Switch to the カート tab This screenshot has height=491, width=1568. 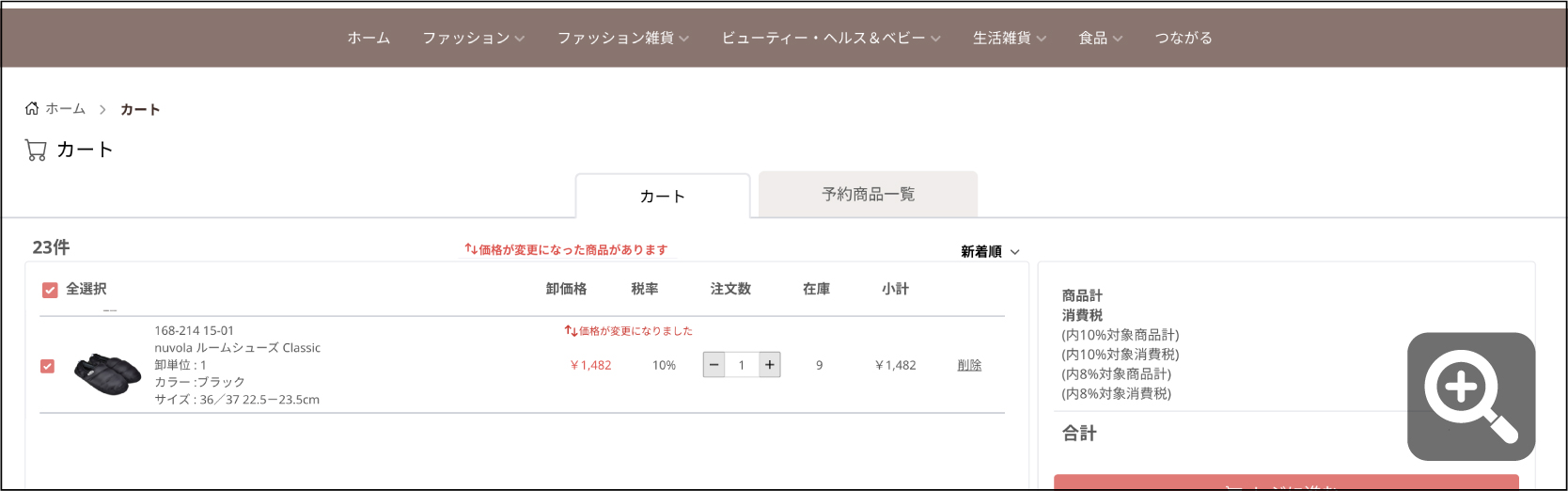(663, 196)
